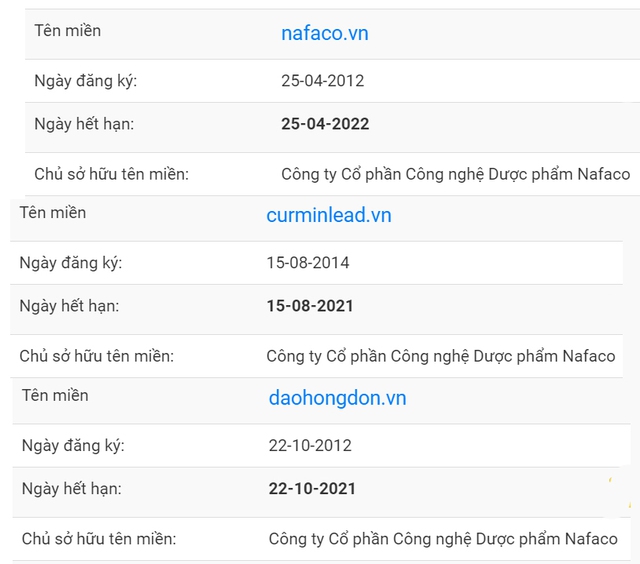Click 'Ngày hết hạn:' label beside 25-04-2022
Screen dimensions: 640x564
[x=84, y=124]
